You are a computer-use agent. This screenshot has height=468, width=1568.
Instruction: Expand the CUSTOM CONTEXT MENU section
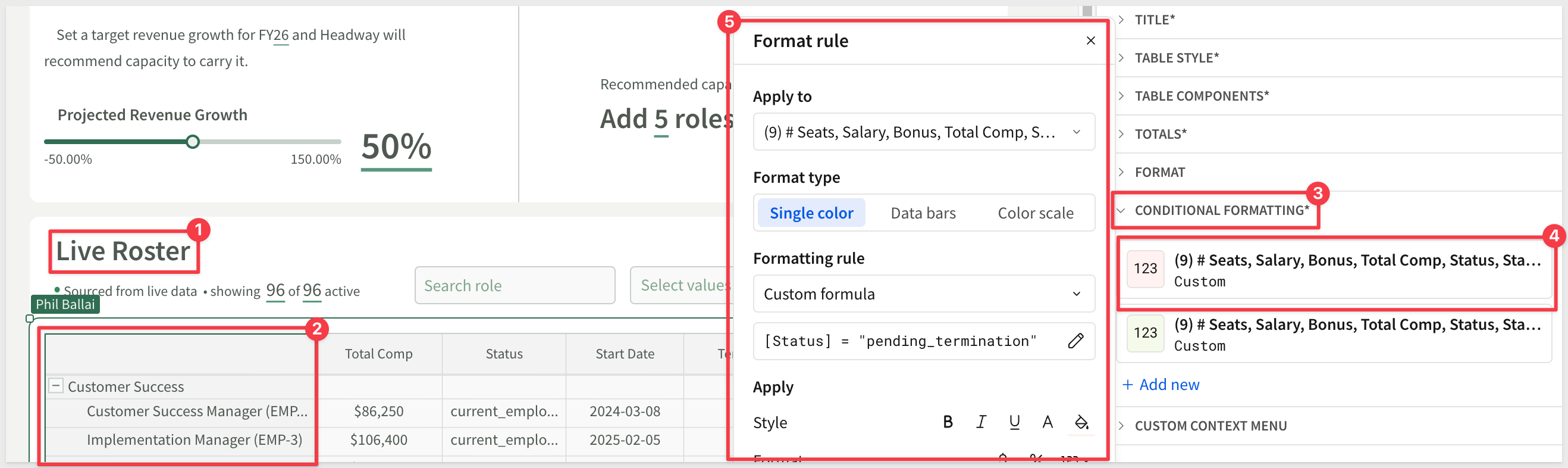pos(1210,426)
